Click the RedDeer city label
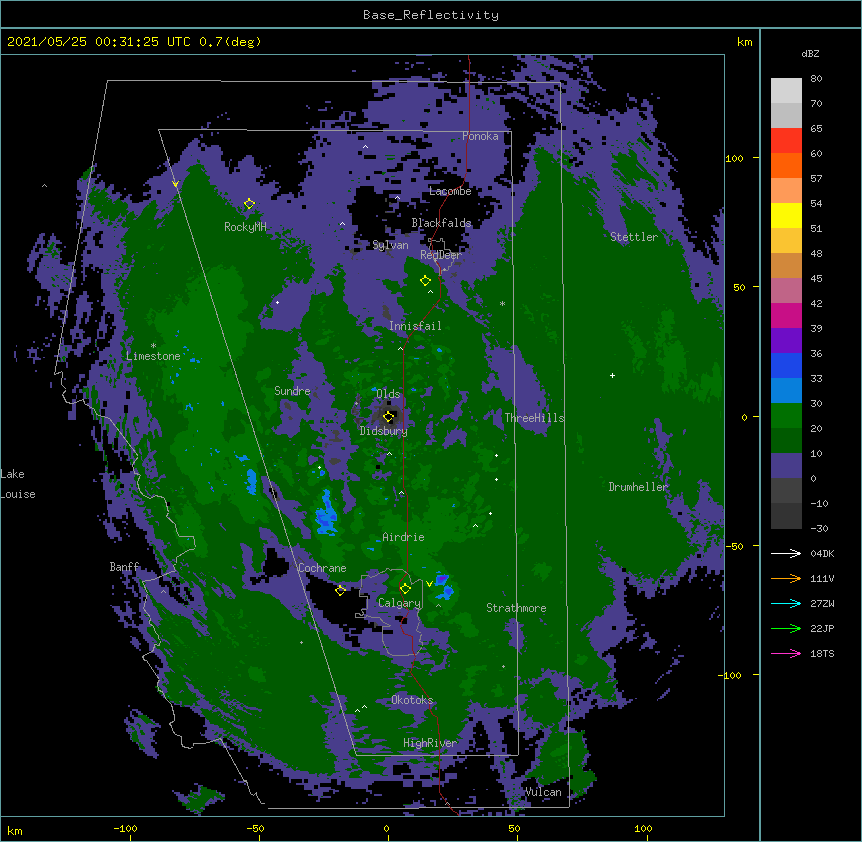 pyautogui.click(x=441, y=255)
